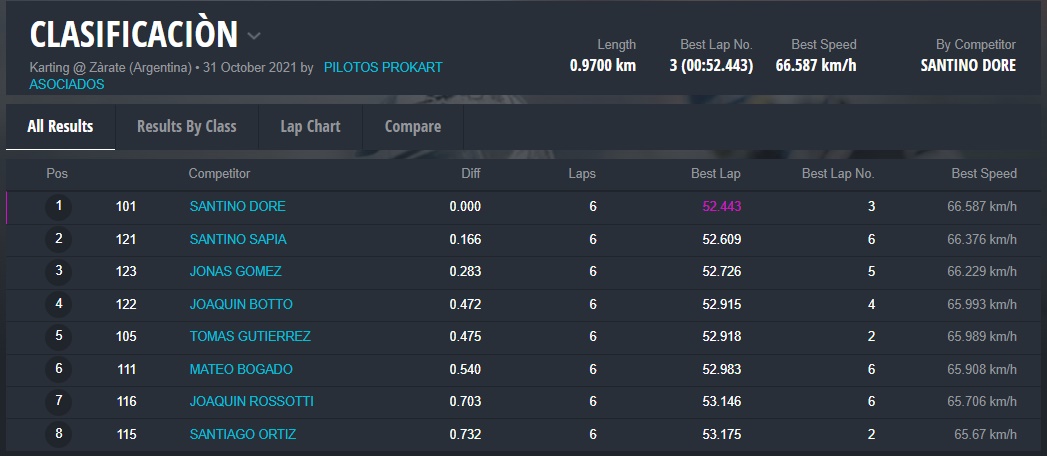Select JOAQUIN ROSSOTTI competitor name
This screenshot has width=1047, height=456.
pos(251,402)
